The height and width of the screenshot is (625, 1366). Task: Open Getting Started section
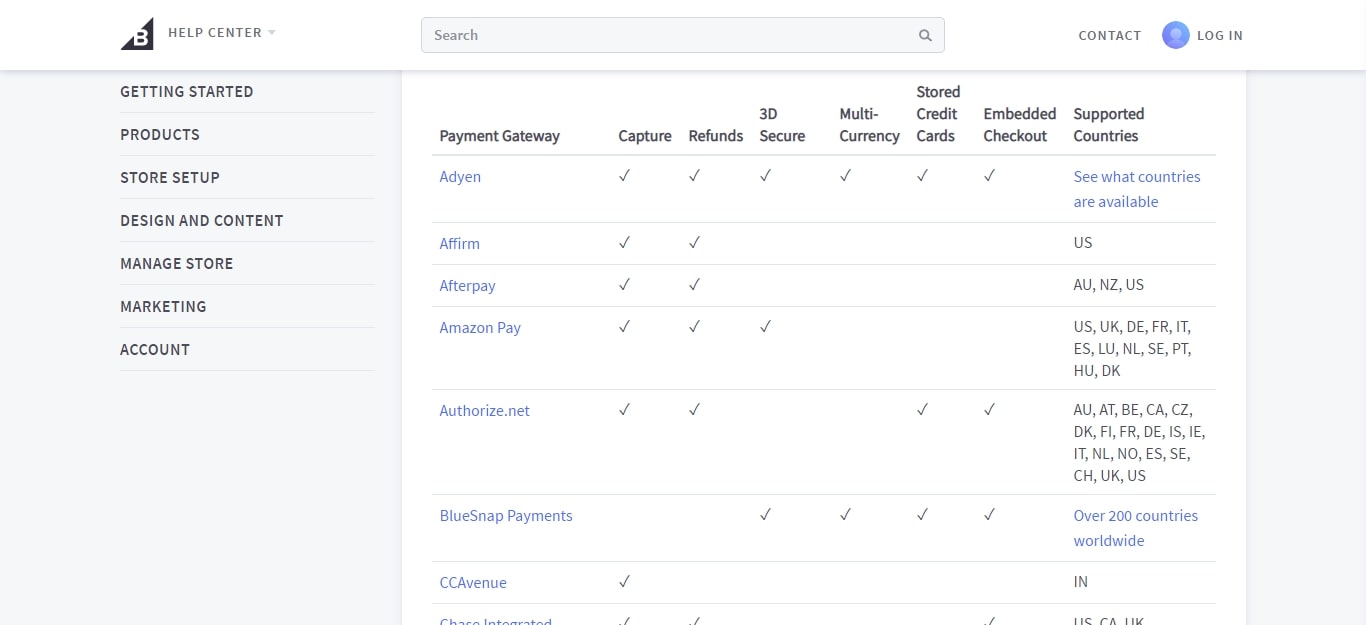(x=187, y=92)
